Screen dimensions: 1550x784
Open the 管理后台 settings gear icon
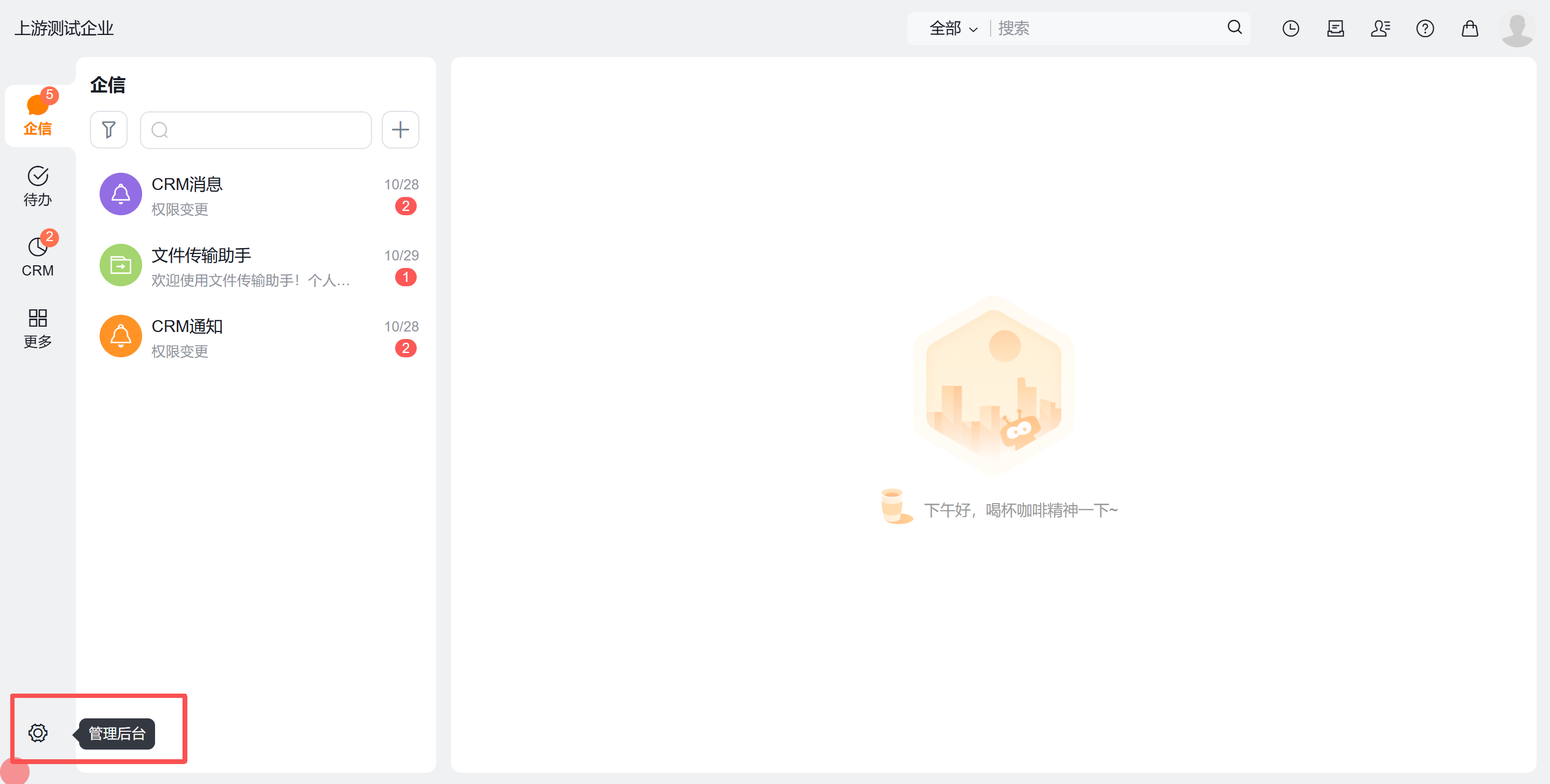click(37, 733)
